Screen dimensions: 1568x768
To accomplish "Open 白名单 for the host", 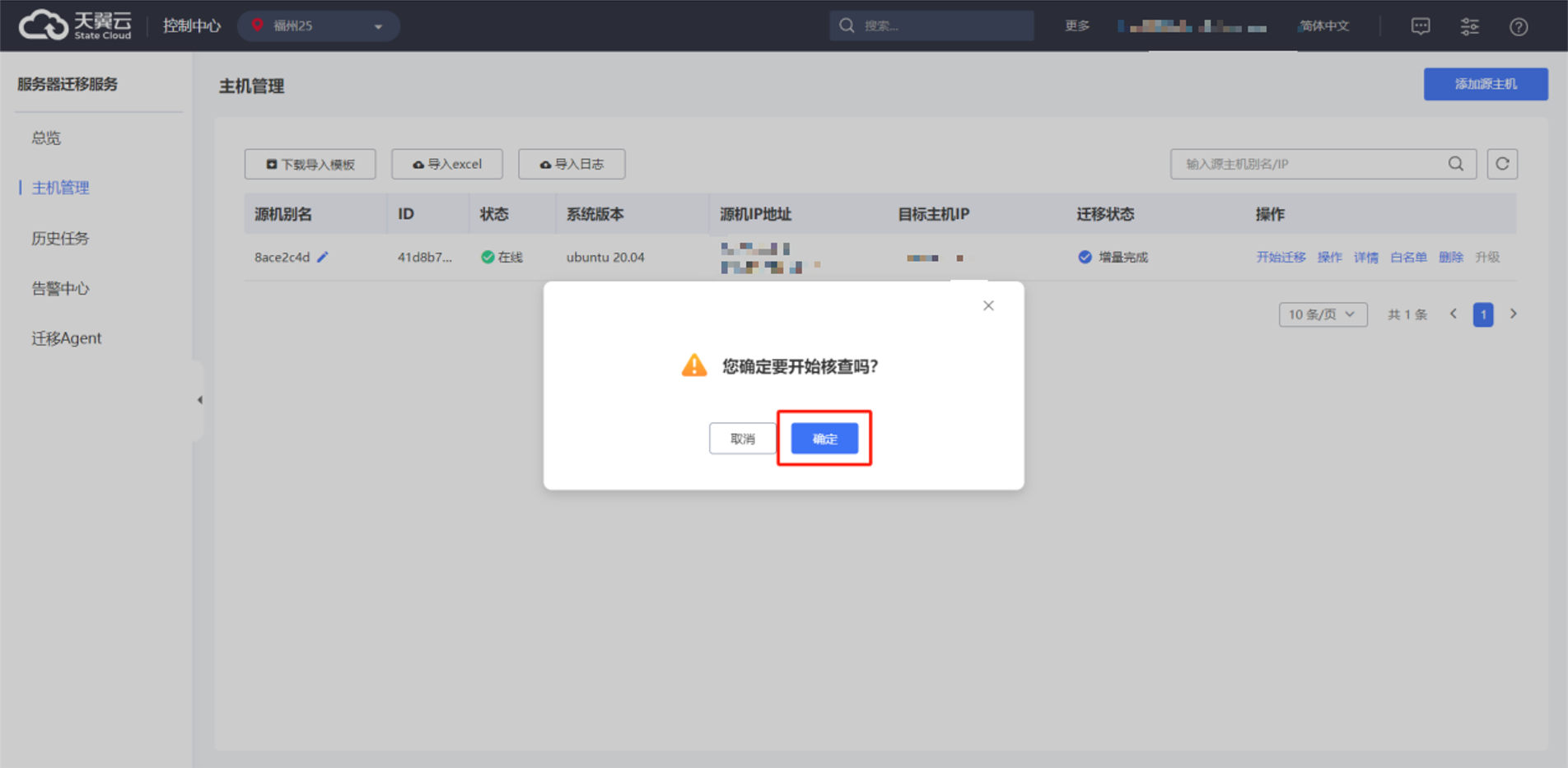I will [1408, 257].
